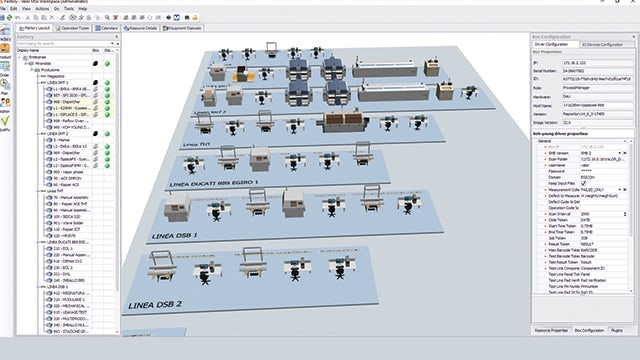Collapse the General properties group
640x360 pixels.
pos(624,141)
